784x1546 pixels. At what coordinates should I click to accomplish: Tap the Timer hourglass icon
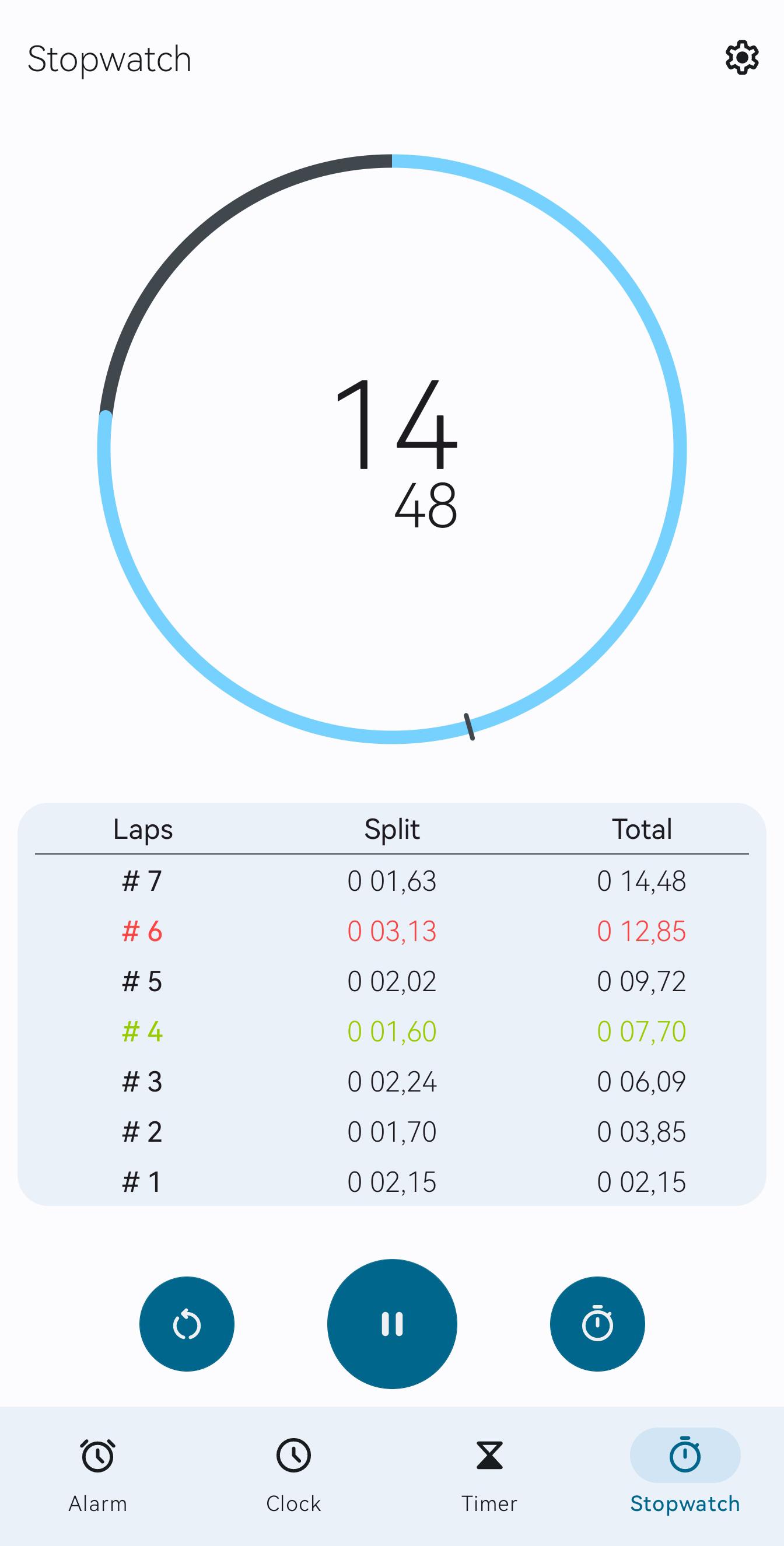coord(489,1456)
